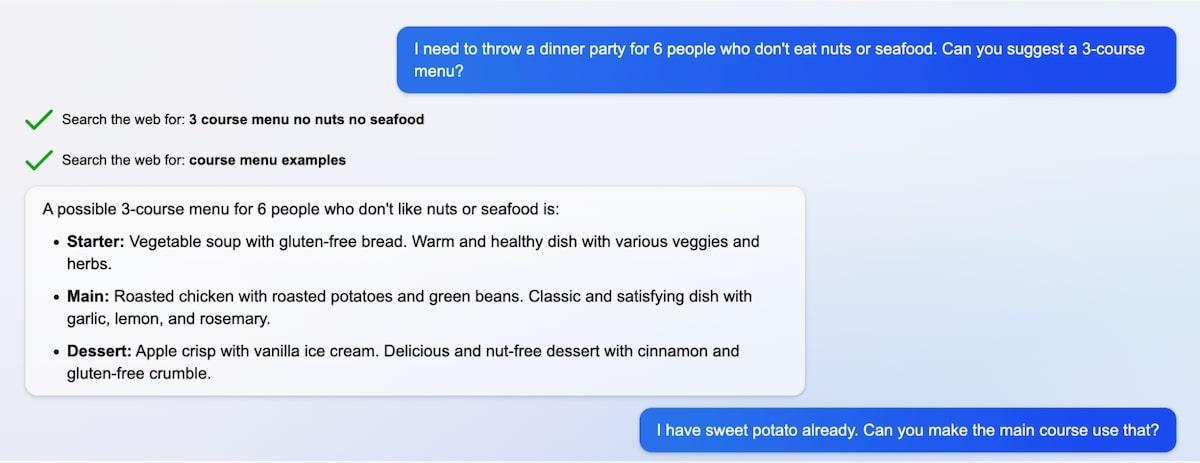Click the bullet point before the Main item
This screenshot has width=1200, height=463.
click(55, 298)
